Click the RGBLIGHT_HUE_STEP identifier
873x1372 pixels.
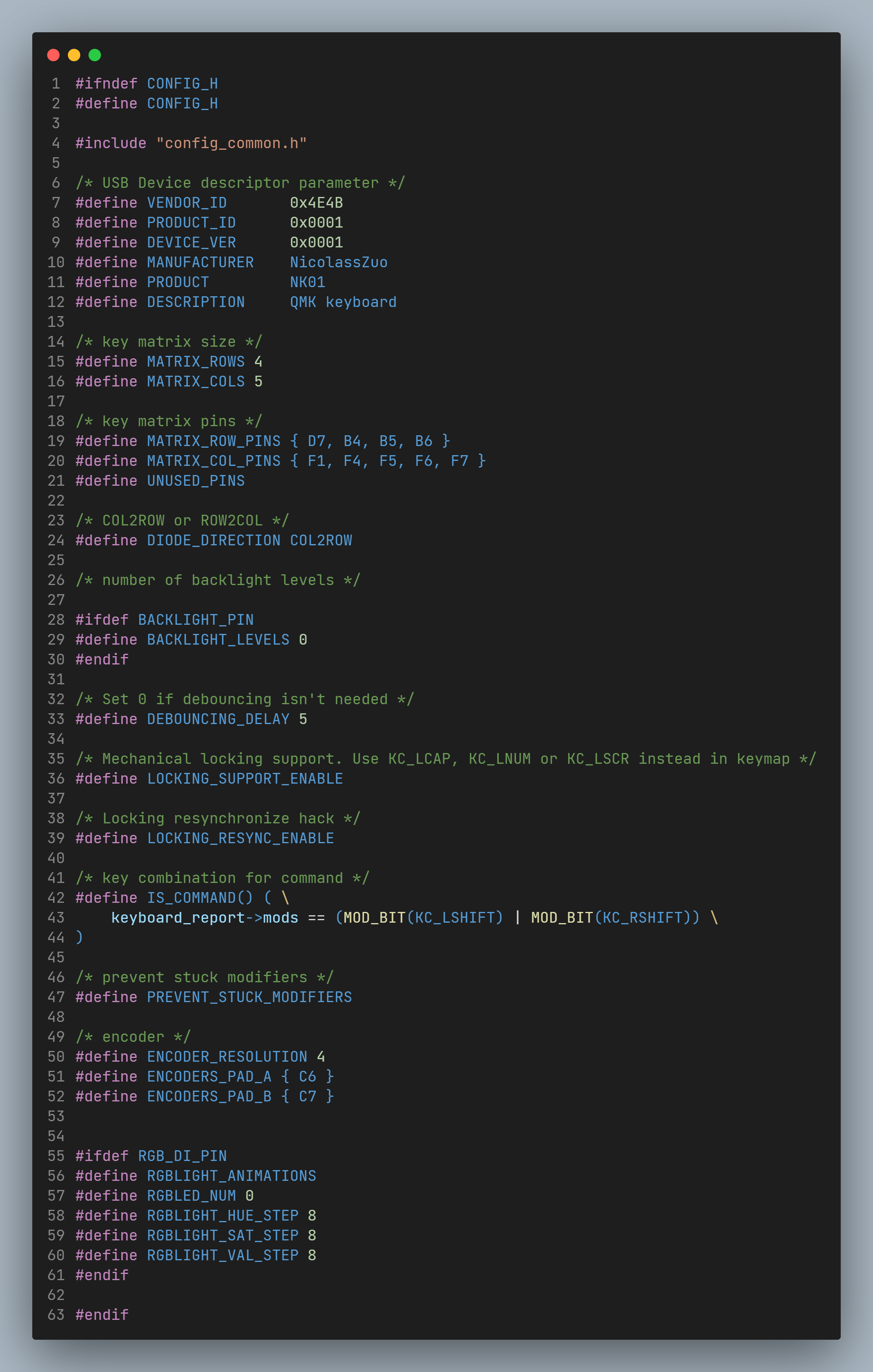pos(223,1216)
